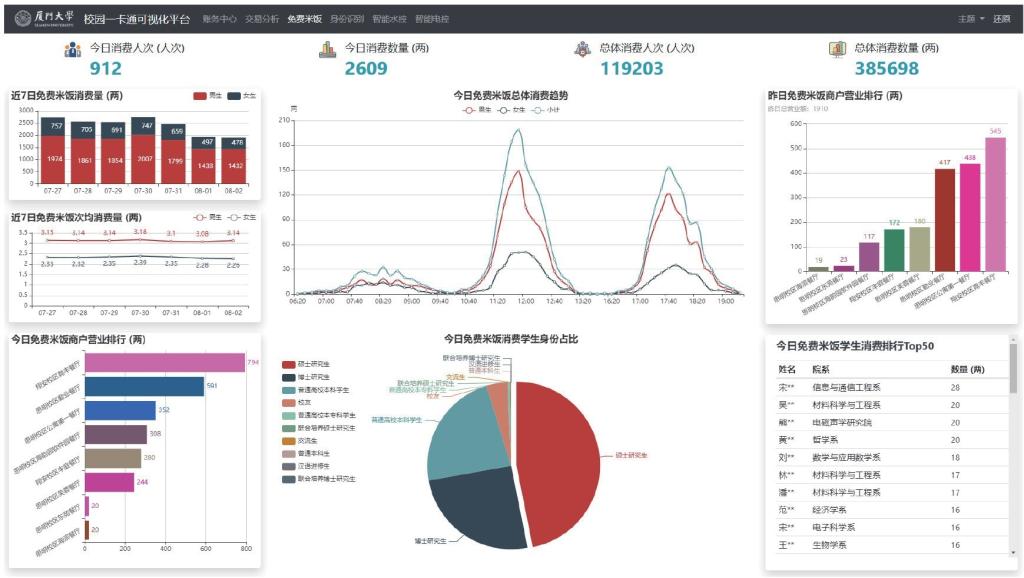Switch to 交易分析 page

pyautogui.click(x=262, y=19)
